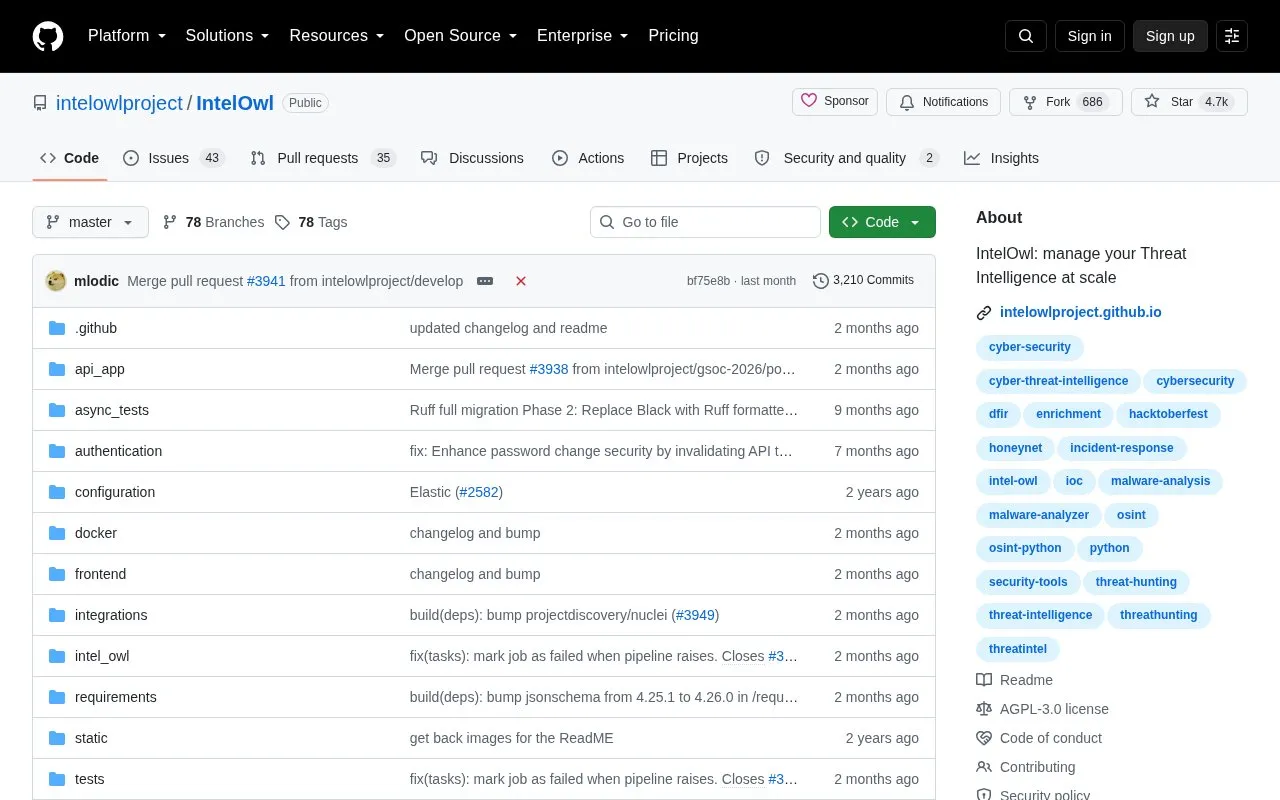Open the .github folder icon

click(x=57, y=328)
